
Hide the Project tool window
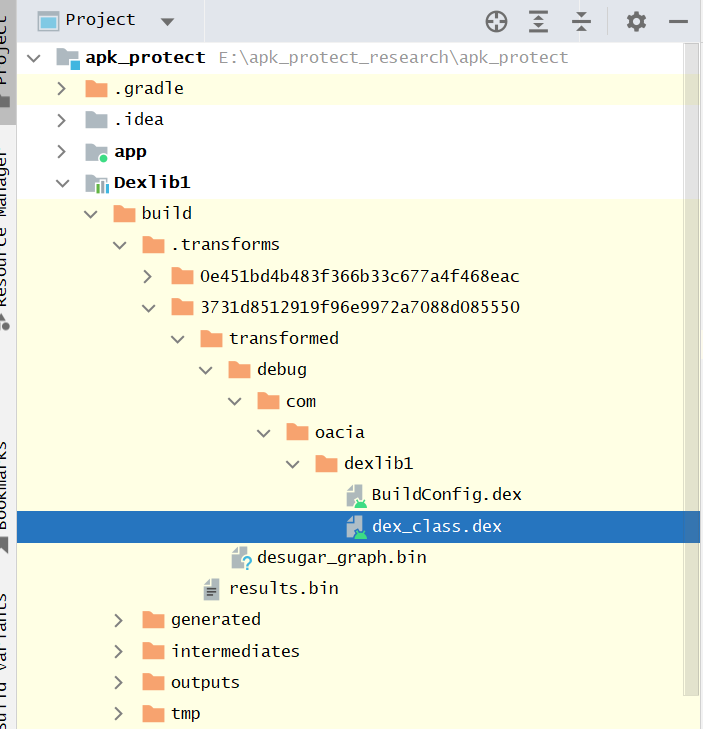pyautogui.click(x=678, y=21)
